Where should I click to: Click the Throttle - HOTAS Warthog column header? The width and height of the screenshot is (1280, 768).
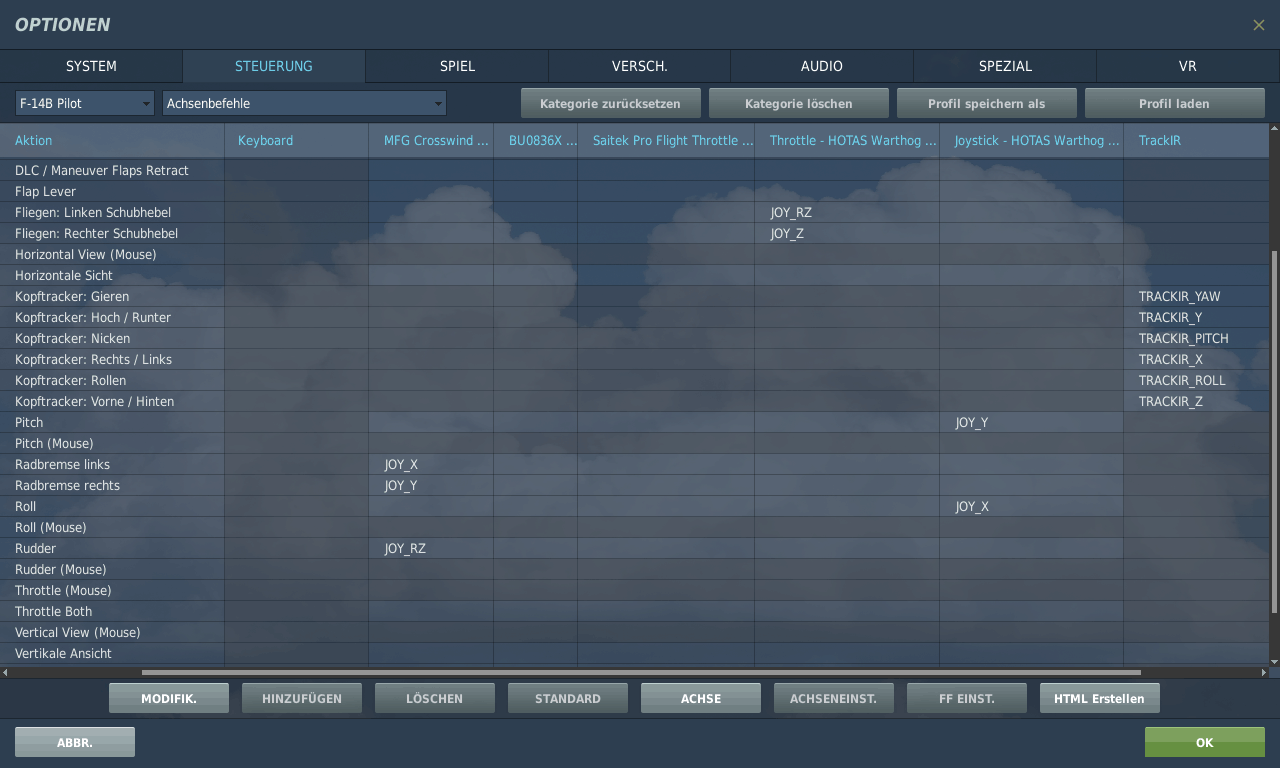(x=846, y=140)
